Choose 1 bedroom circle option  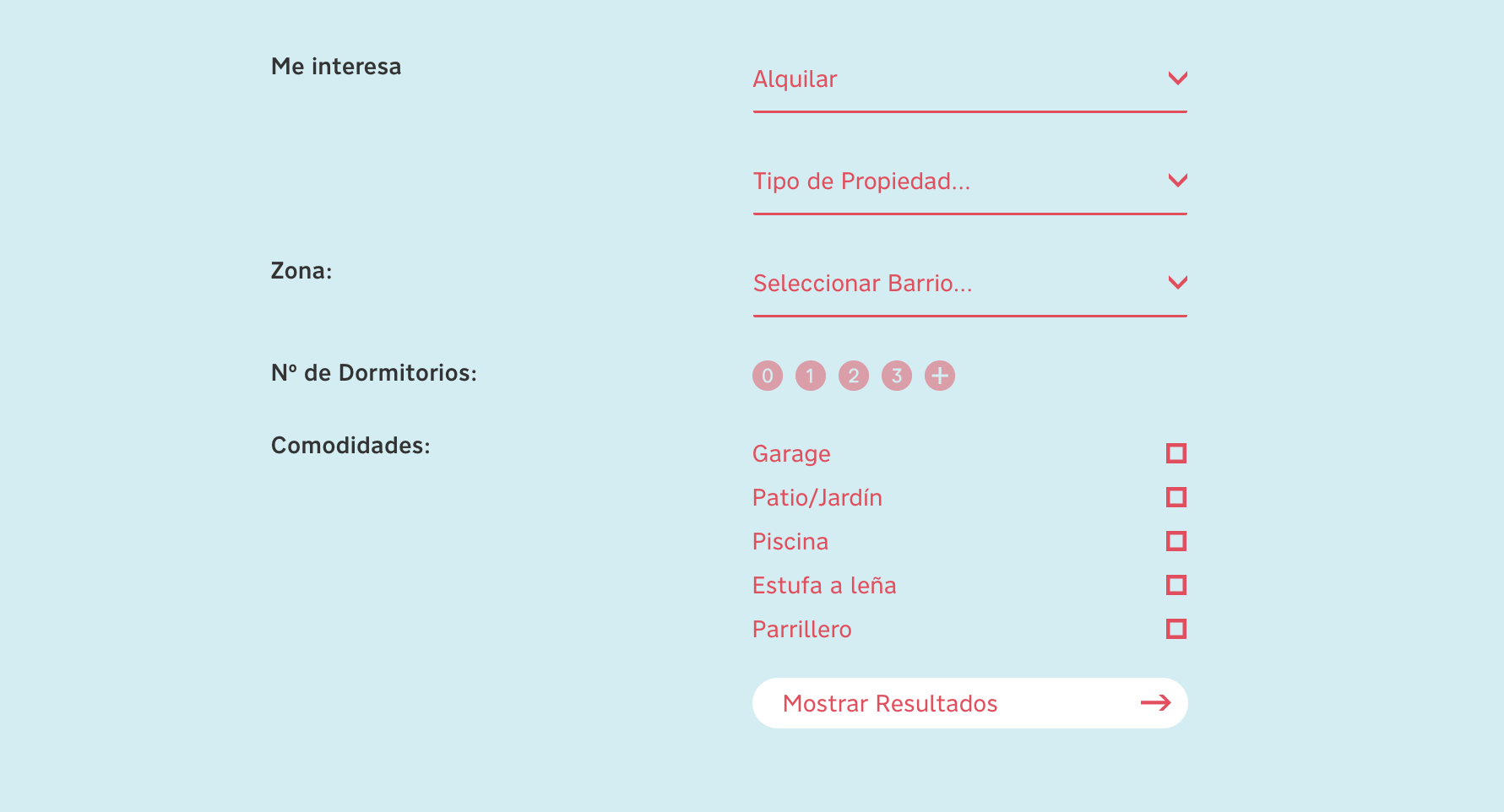coord(810,376)
